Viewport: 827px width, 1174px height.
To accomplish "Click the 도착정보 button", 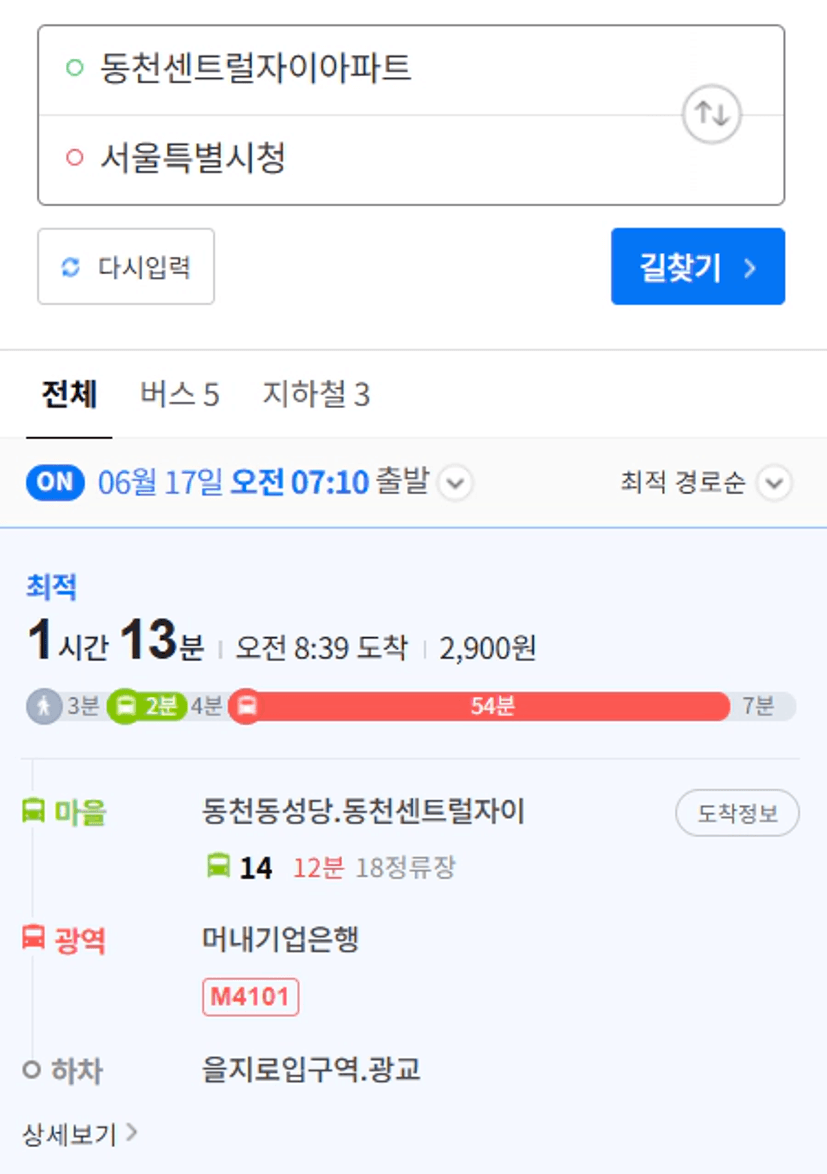I will tap(737, 812).
